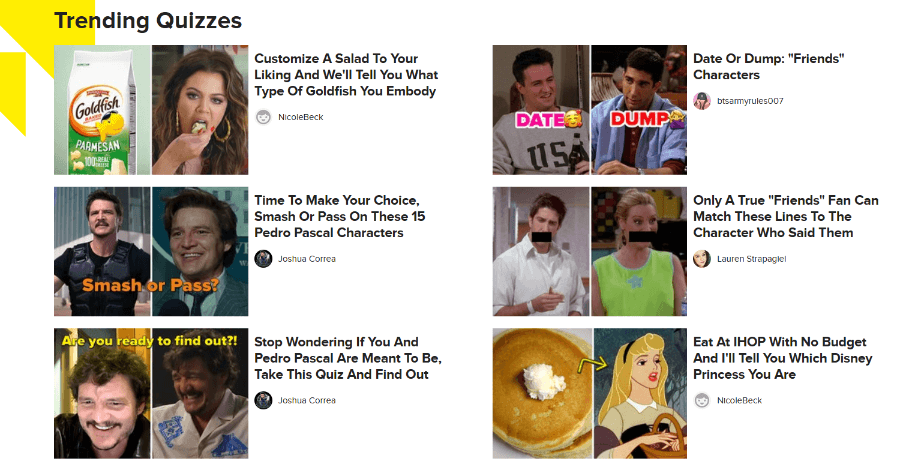The image size is (900, 464).
Task: Open the Pedro Pascal Meant To Be quiz title
Action: tap(348, 358)
